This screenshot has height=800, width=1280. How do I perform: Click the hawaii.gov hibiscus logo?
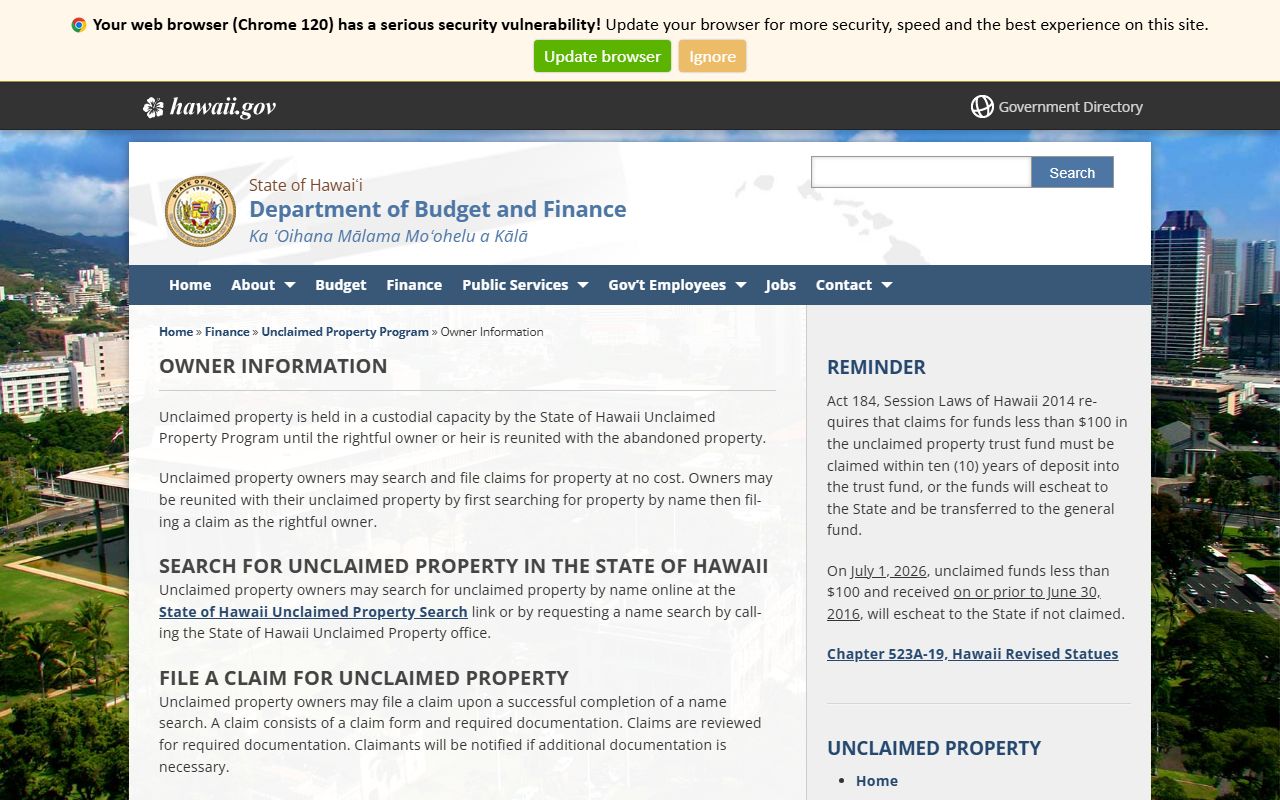click(153, 107)
